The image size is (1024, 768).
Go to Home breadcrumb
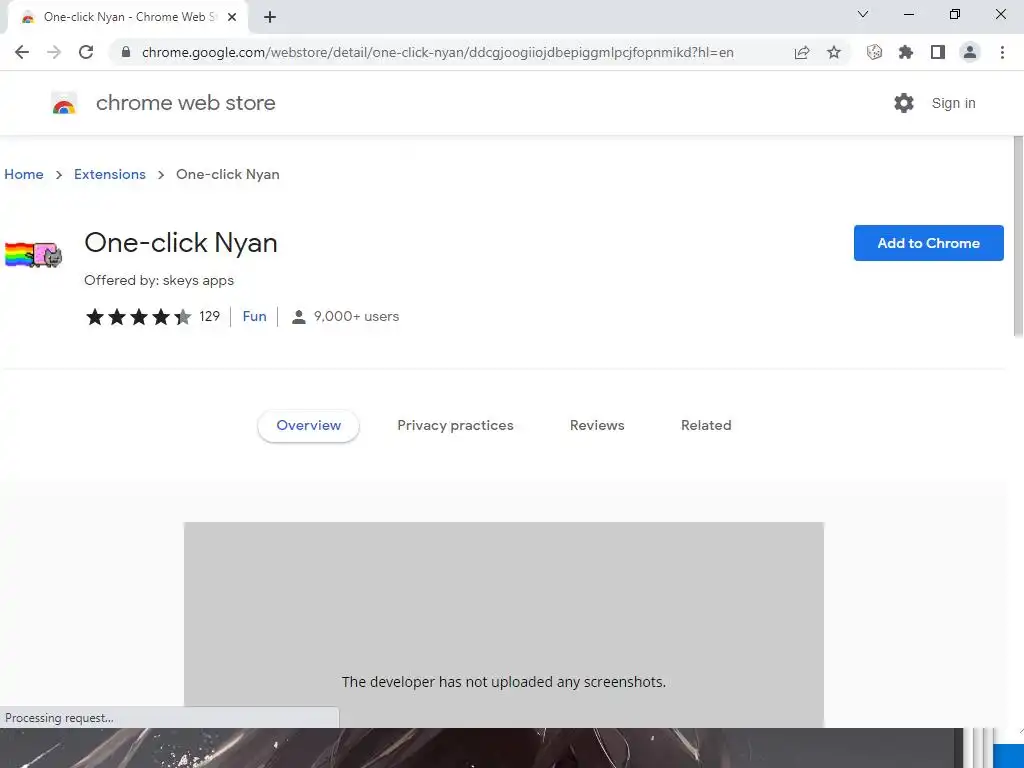coord(24,174)
